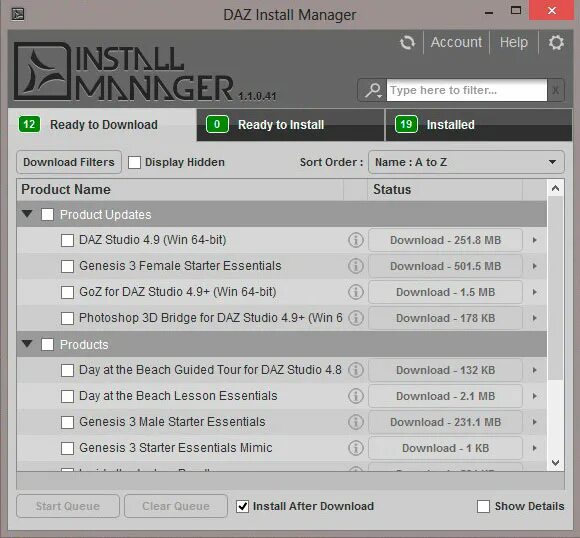Collapse the Products group
580x538 pixels.
[x=27, y=343]
